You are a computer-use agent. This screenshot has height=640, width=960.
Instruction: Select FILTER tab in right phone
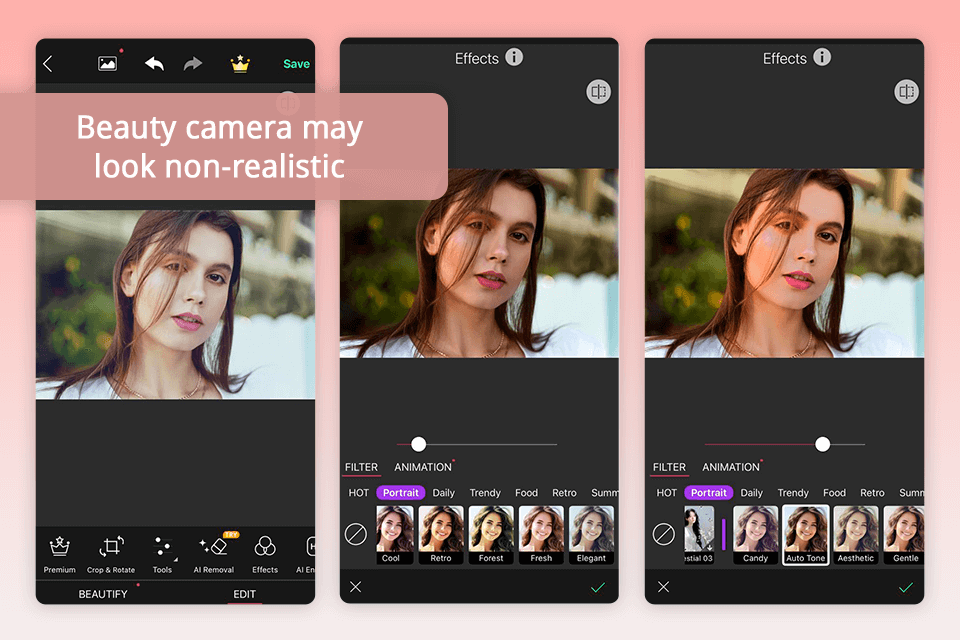point(669,467)
